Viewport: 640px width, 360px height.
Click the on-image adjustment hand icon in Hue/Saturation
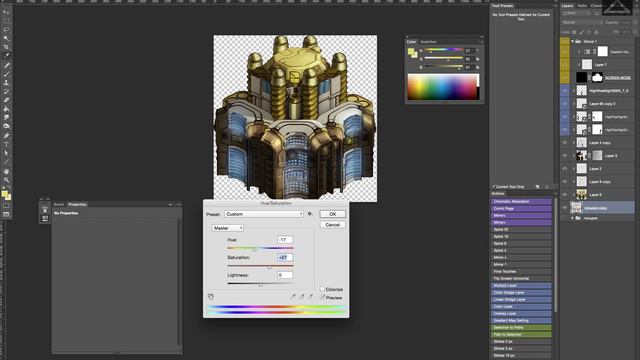point(211,296)
